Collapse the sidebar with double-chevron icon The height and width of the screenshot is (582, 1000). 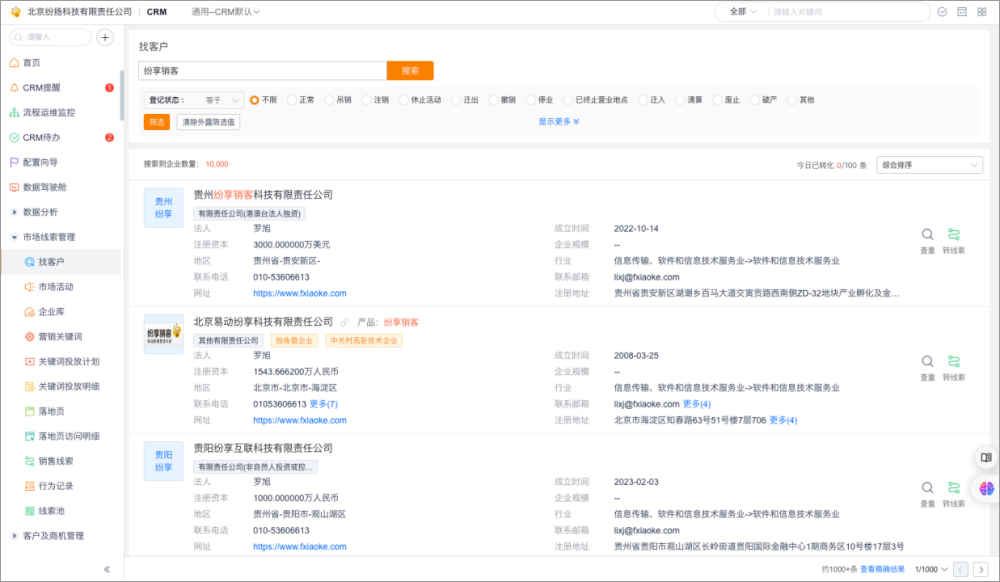pyautogui.click(x=107, y=569)
